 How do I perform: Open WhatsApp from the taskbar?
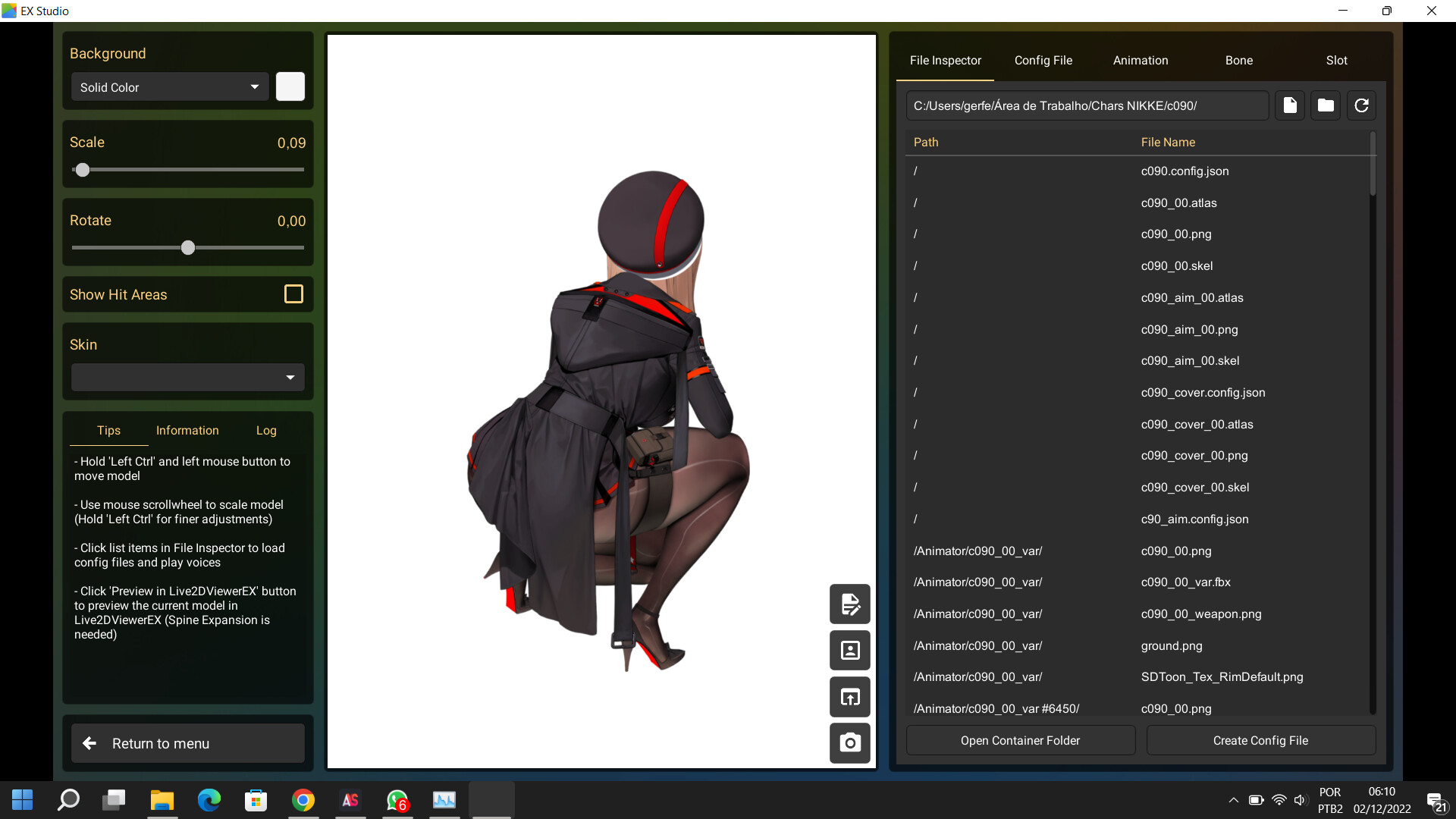397,800
